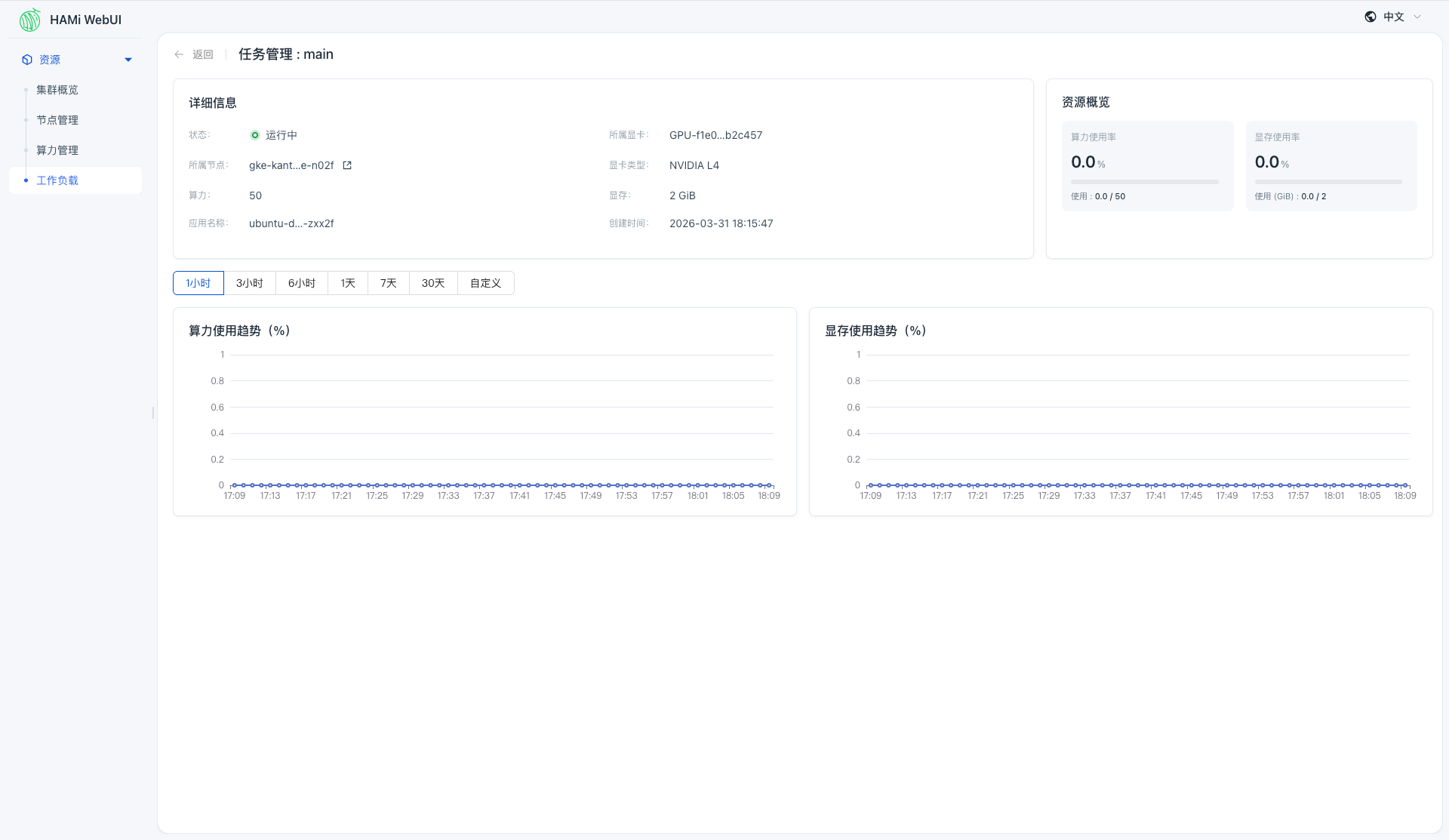Open 算力管理 sidebar item

pos(57,150)
